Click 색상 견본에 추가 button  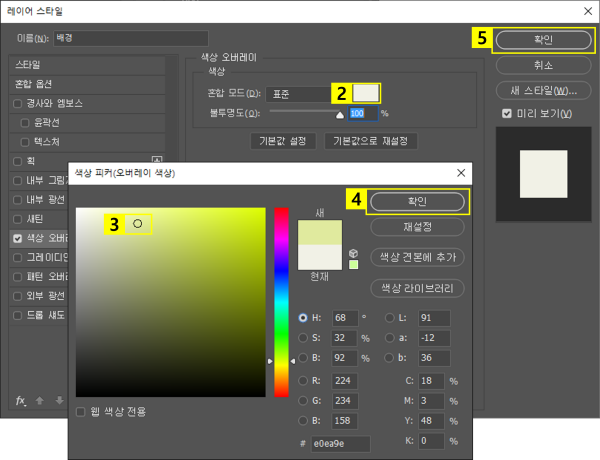[x=417, y=258]
